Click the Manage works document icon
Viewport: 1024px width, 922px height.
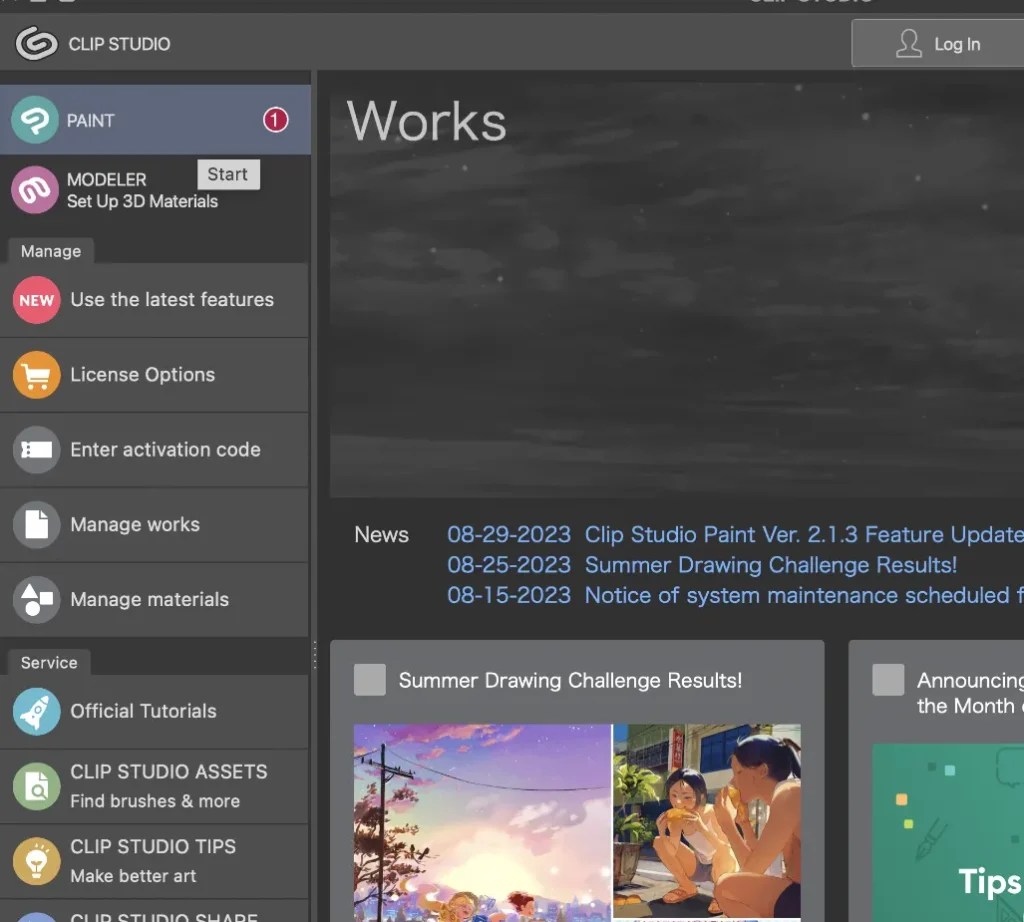point(37,525)
